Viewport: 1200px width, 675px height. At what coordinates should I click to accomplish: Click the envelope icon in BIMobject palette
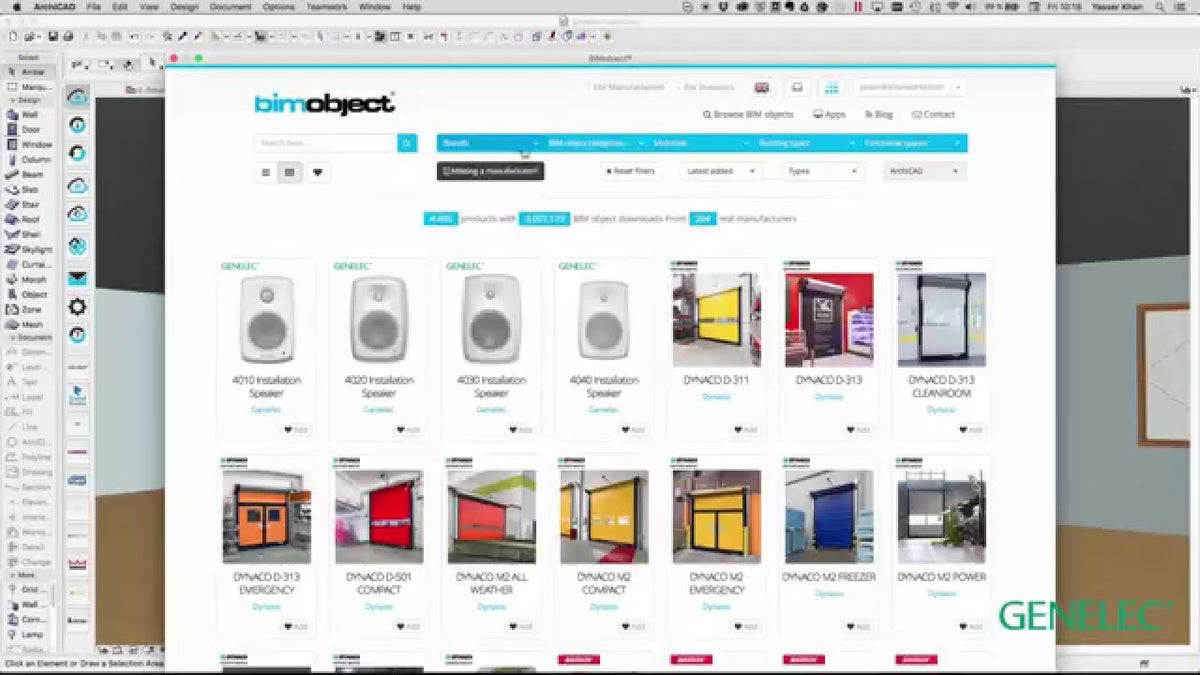(x=77, y=278)
